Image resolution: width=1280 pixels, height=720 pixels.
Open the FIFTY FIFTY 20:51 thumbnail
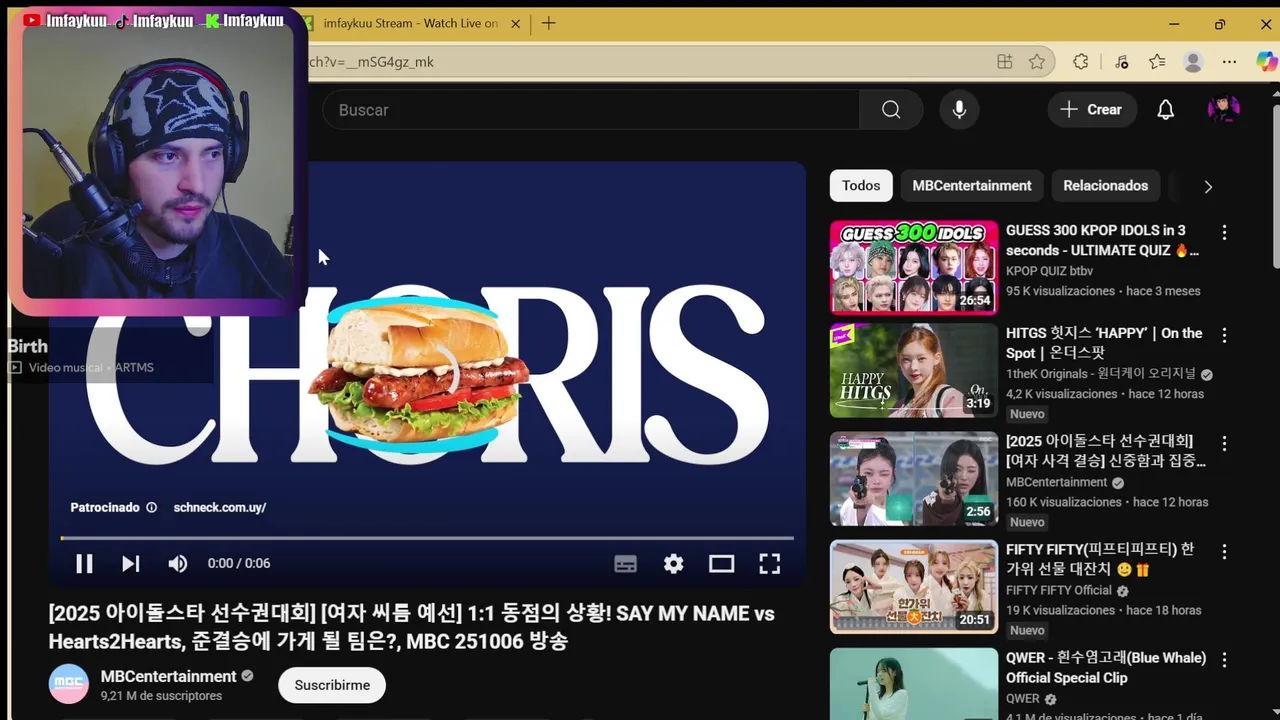click(914, 587)
